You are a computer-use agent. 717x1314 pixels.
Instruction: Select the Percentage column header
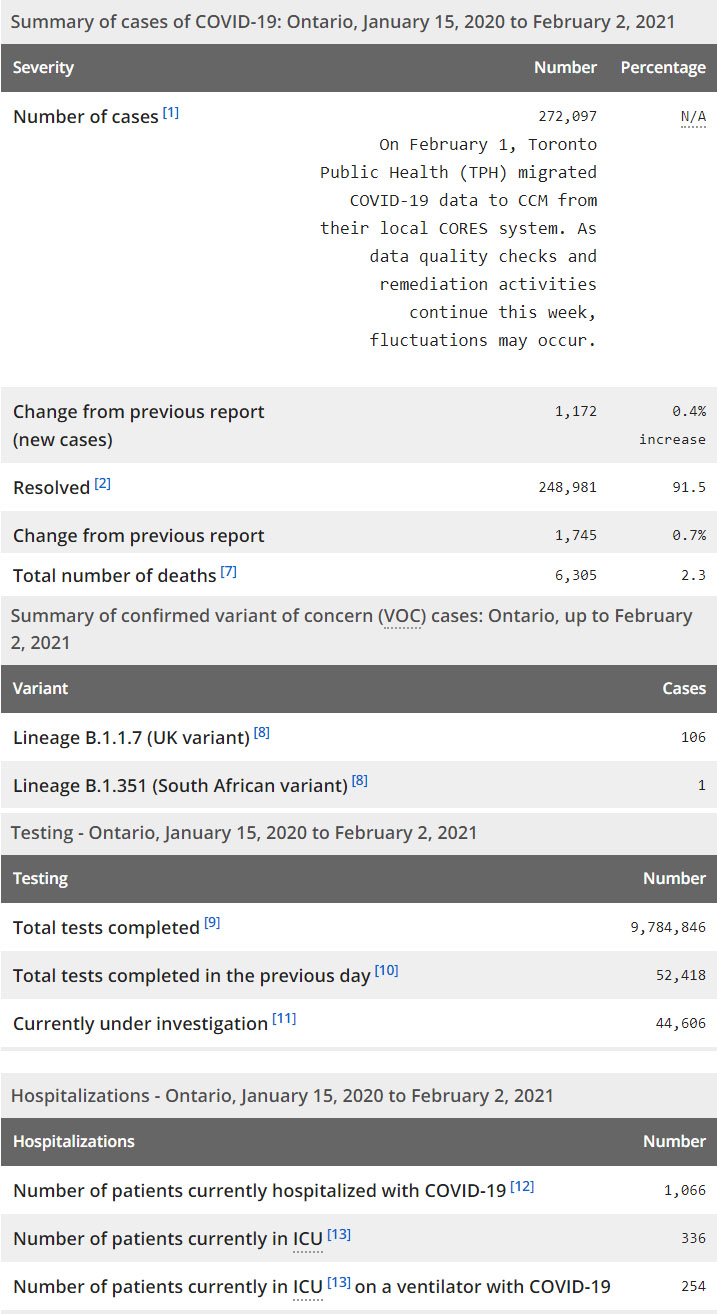pos(663,68)
